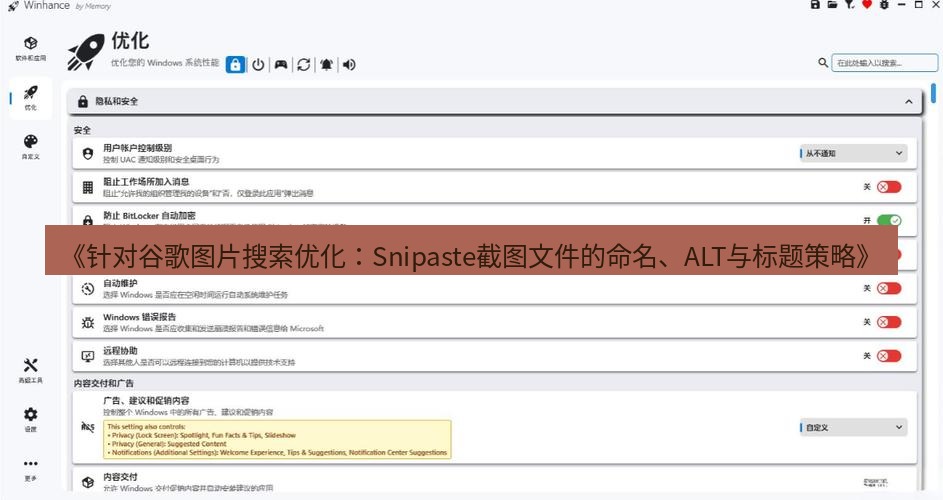This screenshot has width=943, height=500.
Task: Open 高级工具 from the sidebar
Action: point(31,371)
